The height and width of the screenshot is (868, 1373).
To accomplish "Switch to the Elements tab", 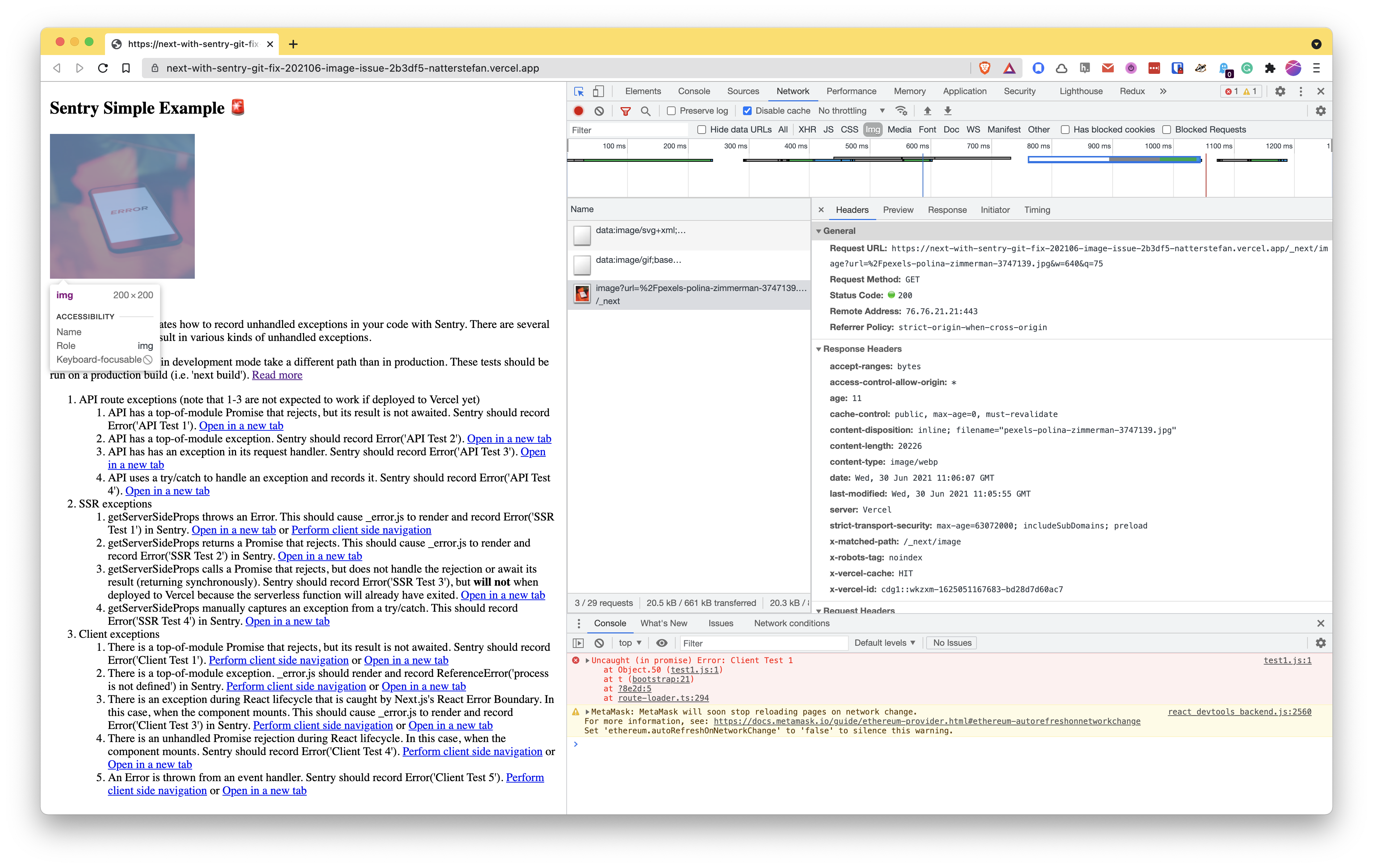I will point(643,91).
